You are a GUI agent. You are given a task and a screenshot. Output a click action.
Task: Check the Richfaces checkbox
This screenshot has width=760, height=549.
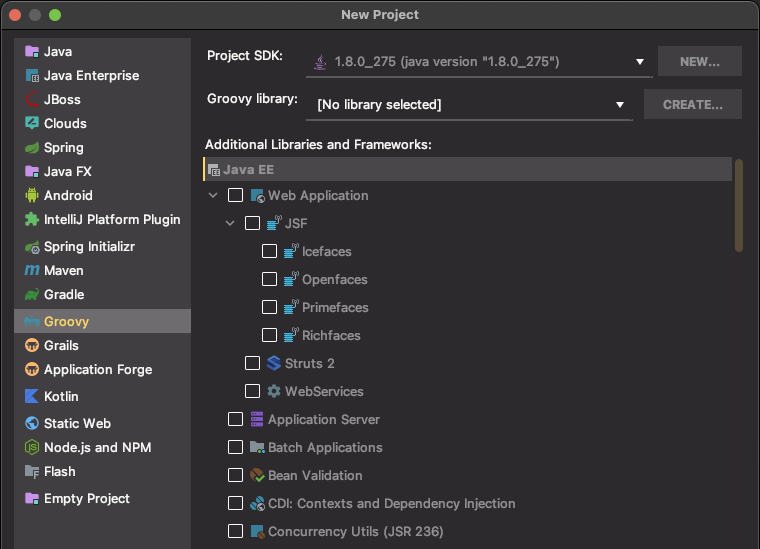269,335
